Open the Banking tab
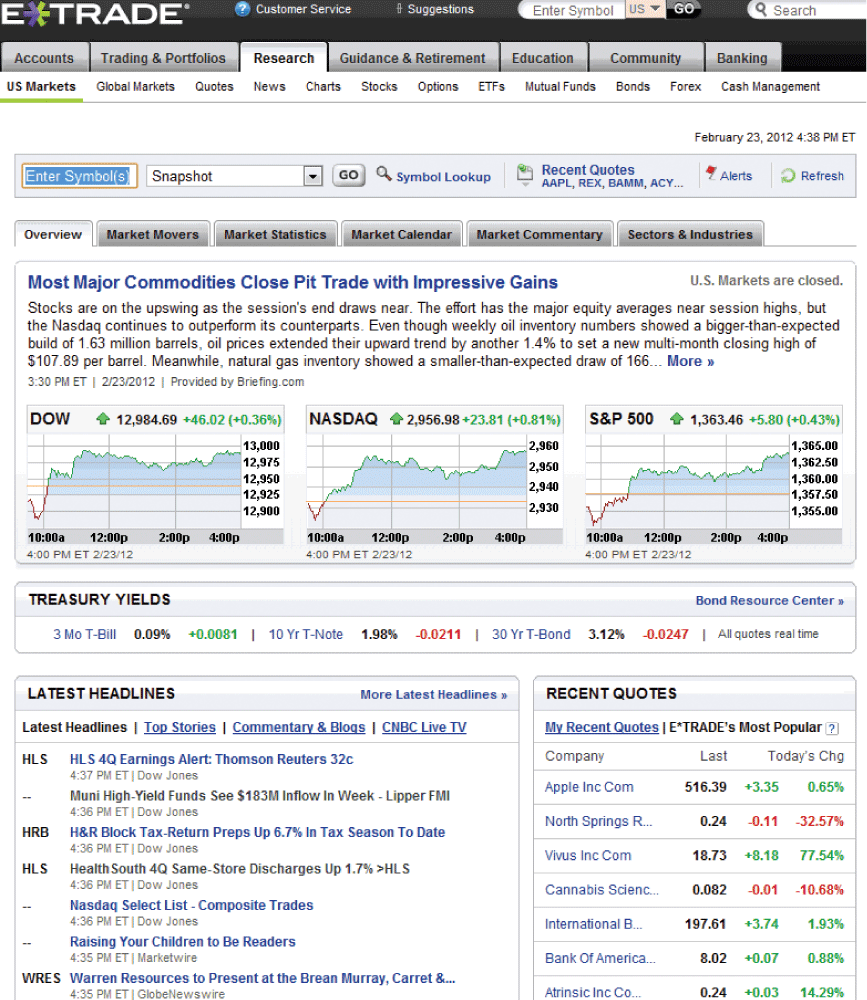The image size is (867, 1000). [x=742, y=58]
